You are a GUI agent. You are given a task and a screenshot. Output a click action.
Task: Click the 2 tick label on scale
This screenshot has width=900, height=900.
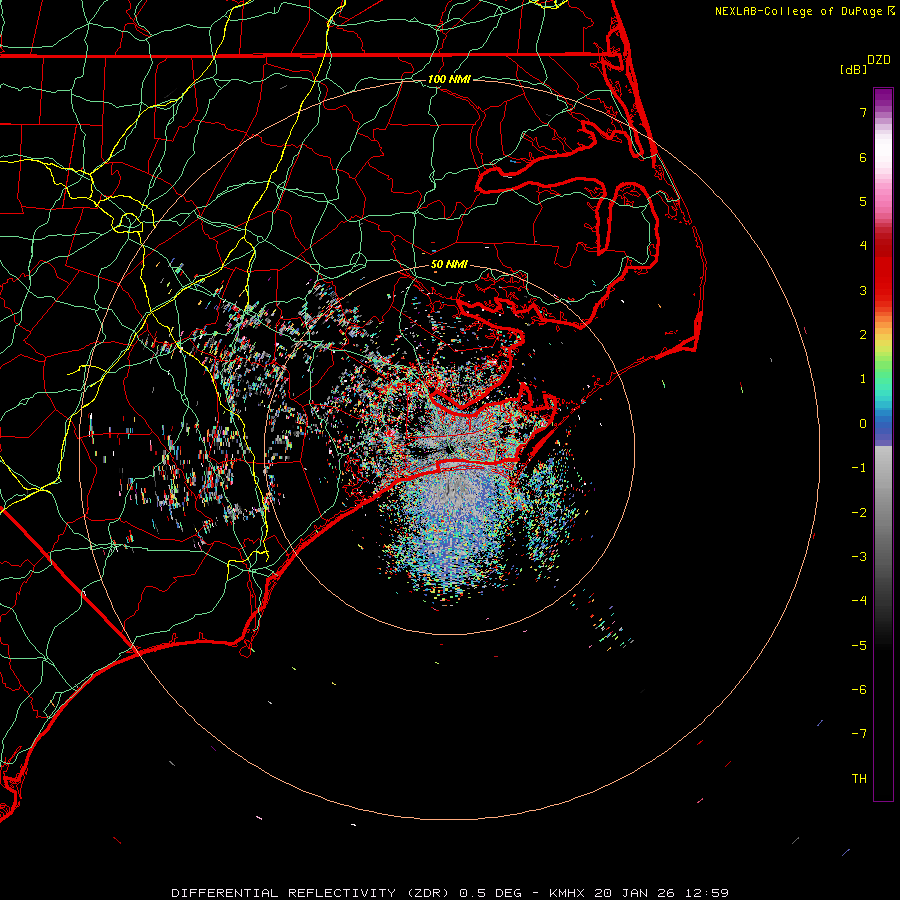click(863, 335)
